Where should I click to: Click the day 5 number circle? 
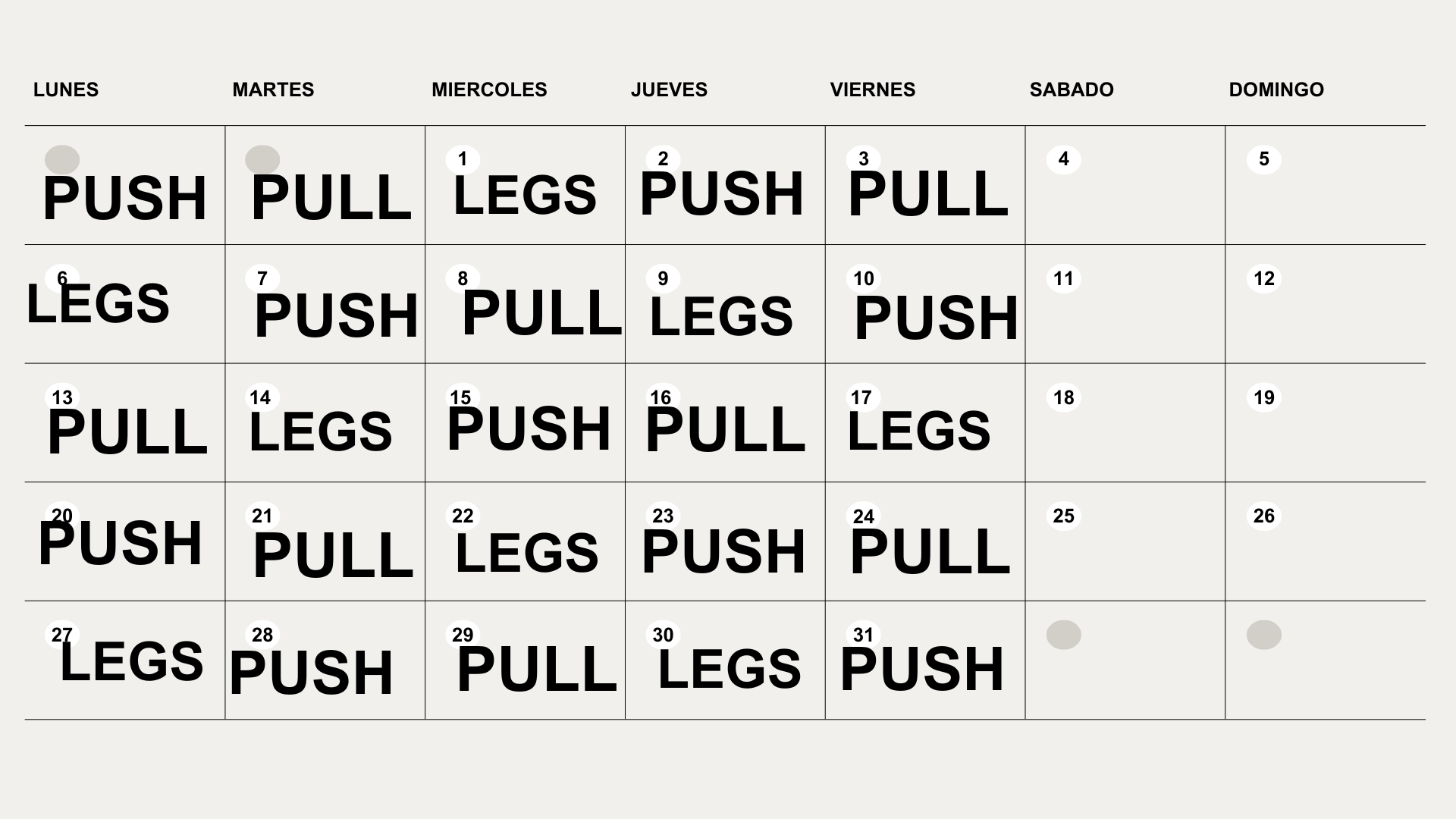point(1264,159)
